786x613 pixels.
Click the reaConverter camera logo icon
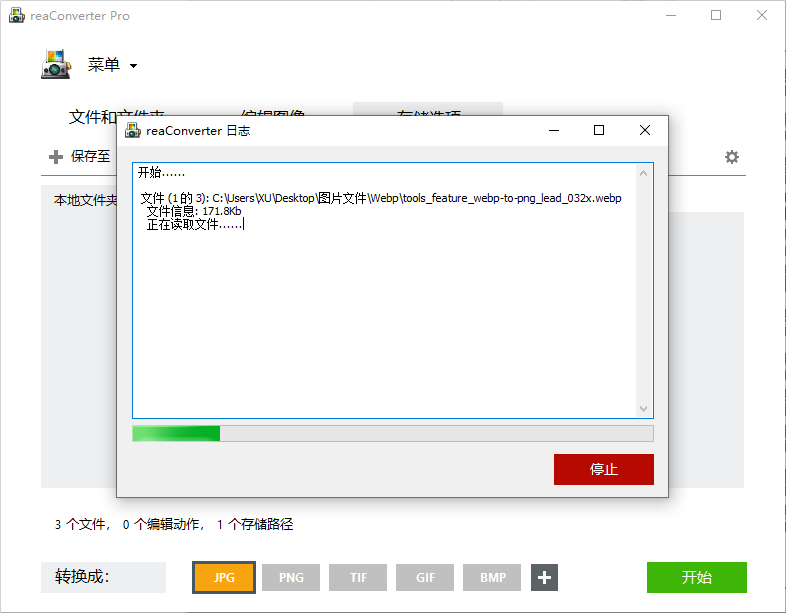(56, 64)
